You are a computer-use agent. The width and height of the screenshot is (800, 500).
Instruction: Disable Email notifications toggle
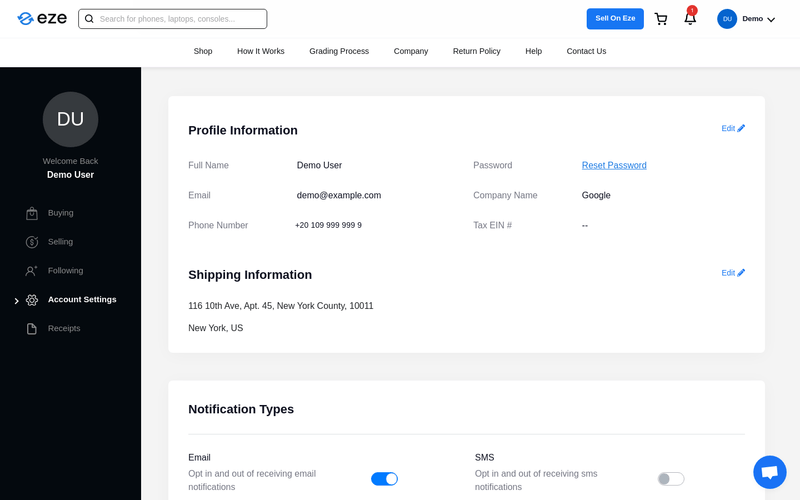[384, 479]
